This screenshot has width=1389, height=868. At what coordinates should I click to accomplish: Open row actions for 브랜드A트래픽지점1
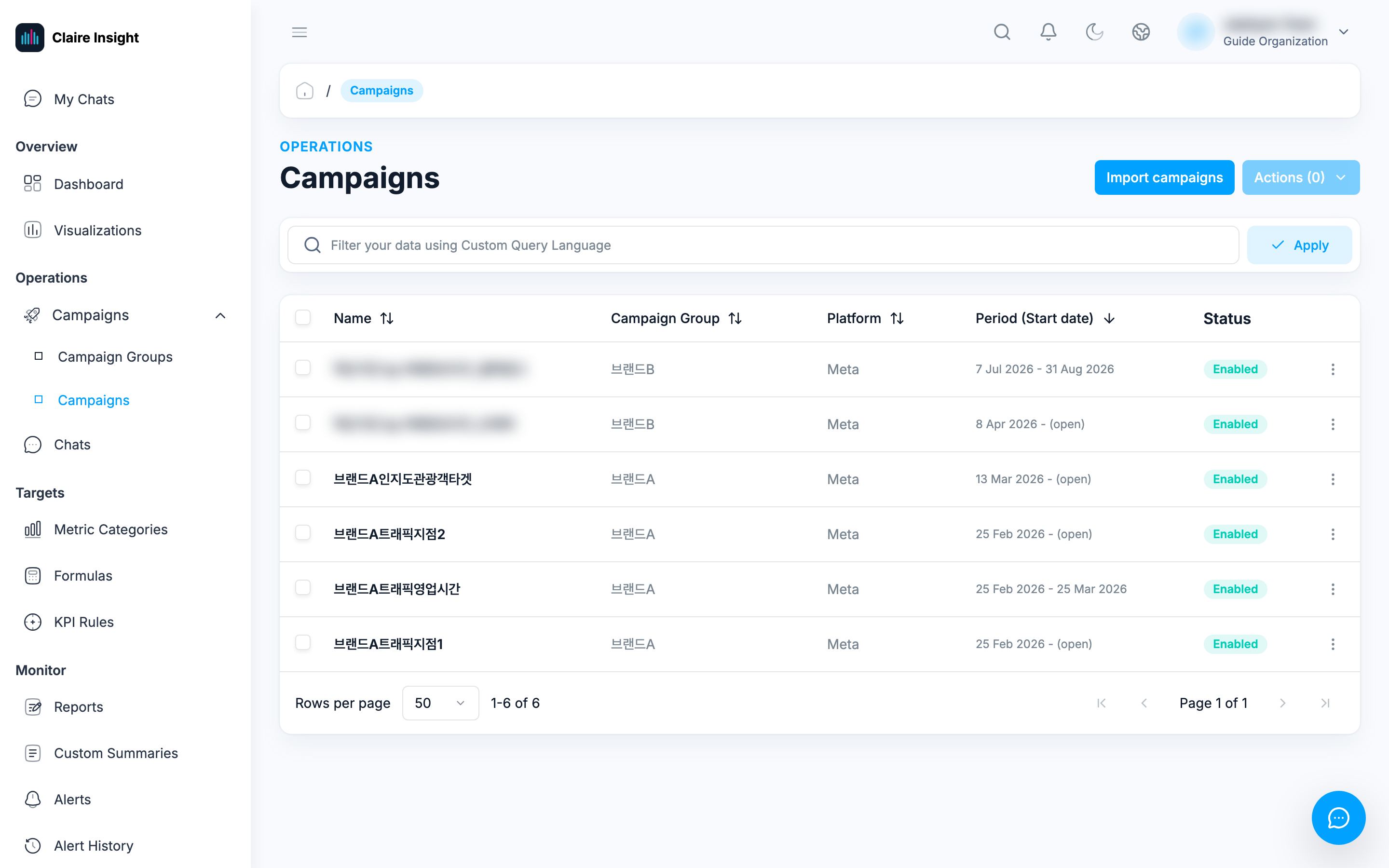[1333, 644]
